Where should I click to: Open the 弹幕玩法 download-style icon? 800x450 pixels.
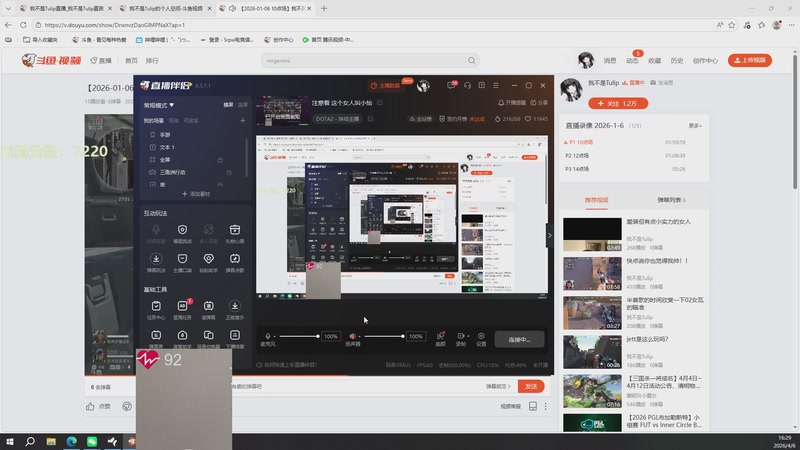tap(156, 259)
